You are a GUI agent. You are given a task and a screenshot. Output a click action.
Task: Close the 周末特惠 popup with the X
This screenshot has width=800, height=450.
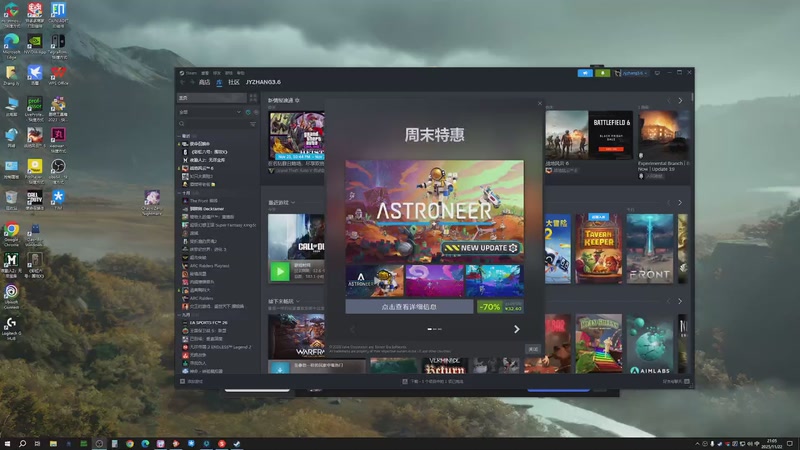[x=540, y=104]
